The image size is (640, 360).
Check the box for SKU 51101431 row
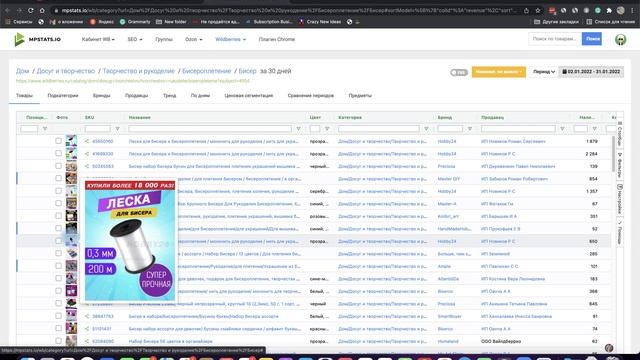(x=58, y=328)
